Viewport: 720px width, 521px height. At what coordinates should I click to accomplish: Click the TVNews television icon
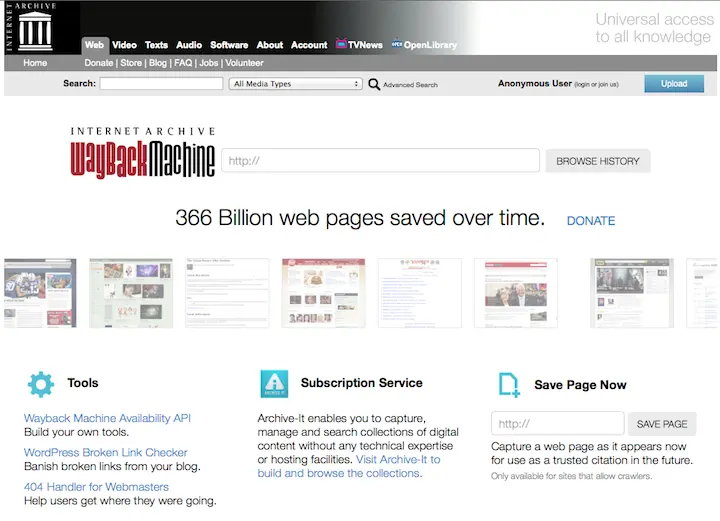(341, 44)
